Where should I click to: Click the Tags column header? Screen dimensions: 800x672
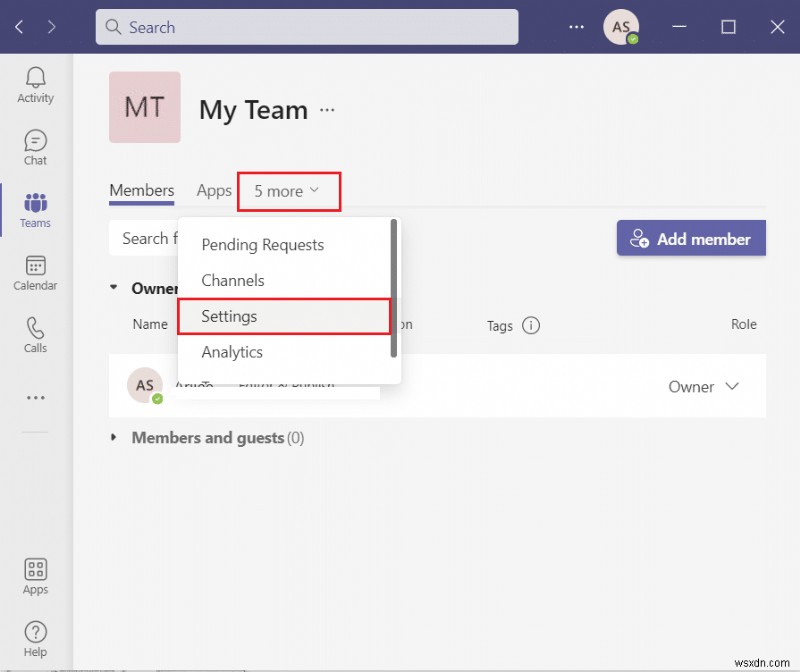pos(499,326)
